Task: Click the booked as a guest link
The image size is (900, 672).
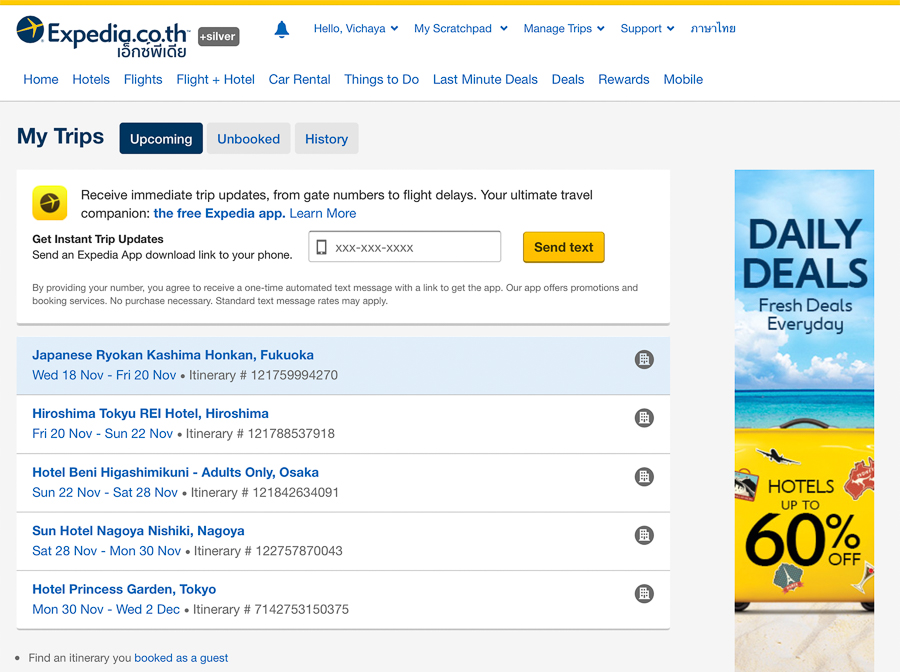Action: pos(181,658)
